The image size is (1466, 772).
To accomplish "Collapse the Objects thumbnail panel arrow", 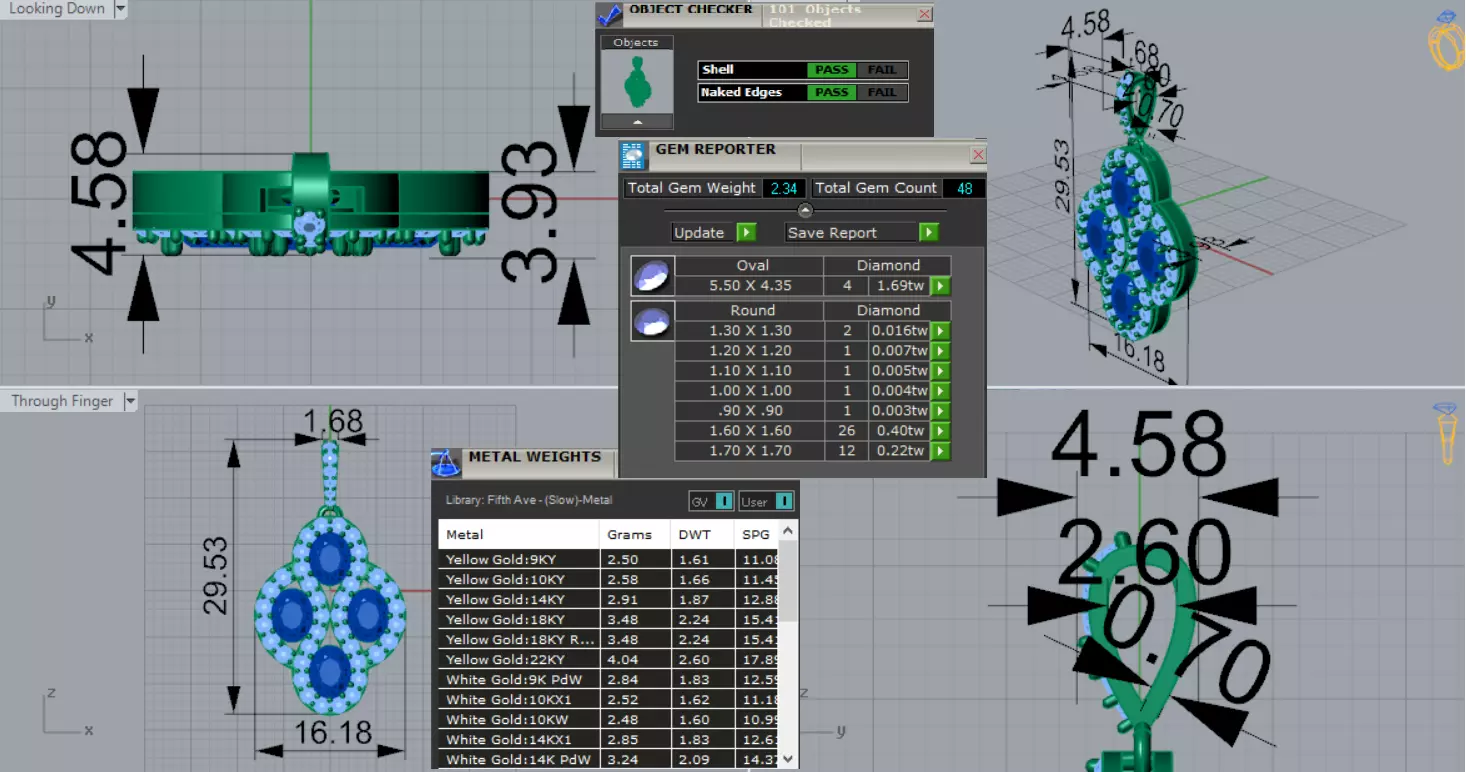I will coord(636,121).
